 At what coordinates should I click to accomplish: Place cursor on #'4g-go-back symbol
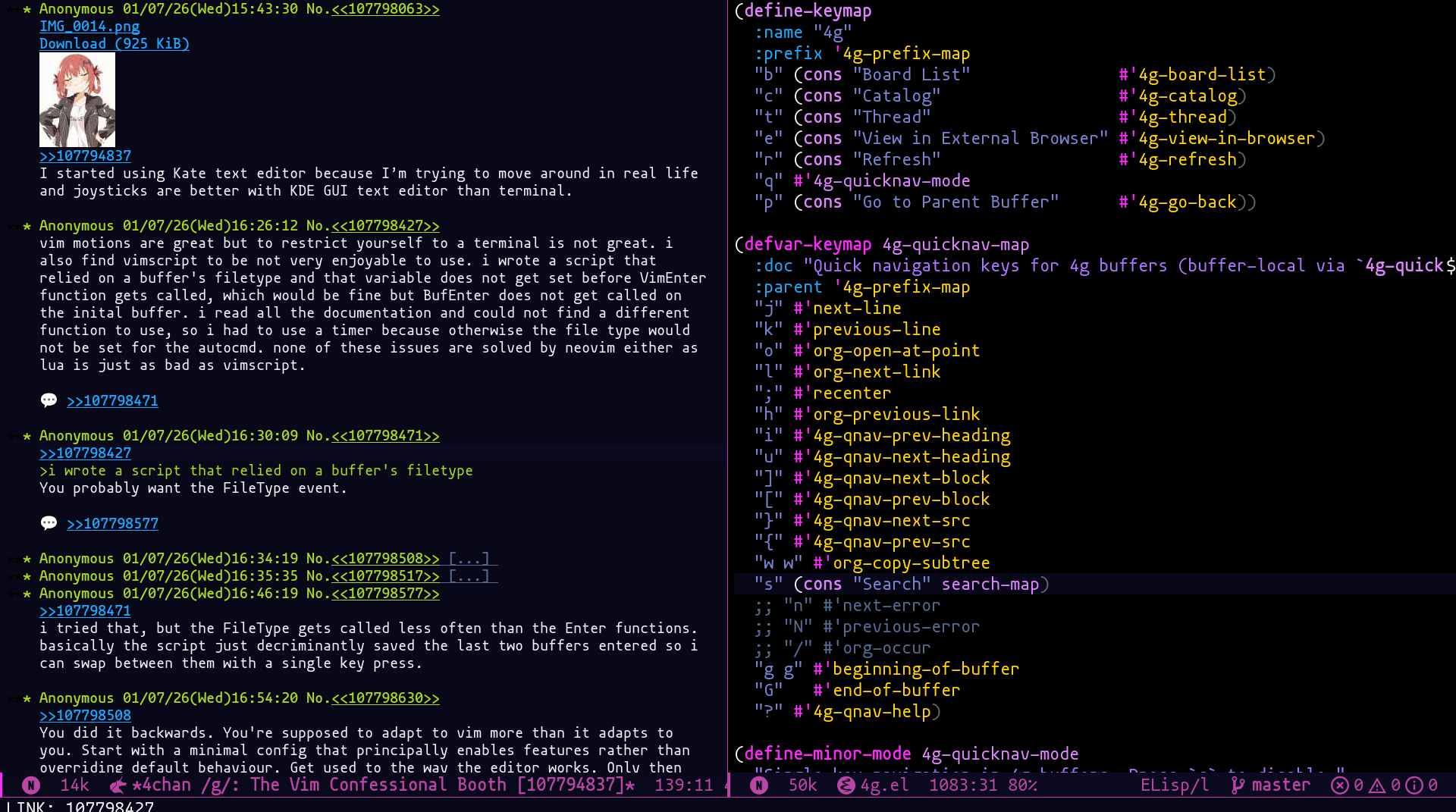click(x=1178, y=202)
